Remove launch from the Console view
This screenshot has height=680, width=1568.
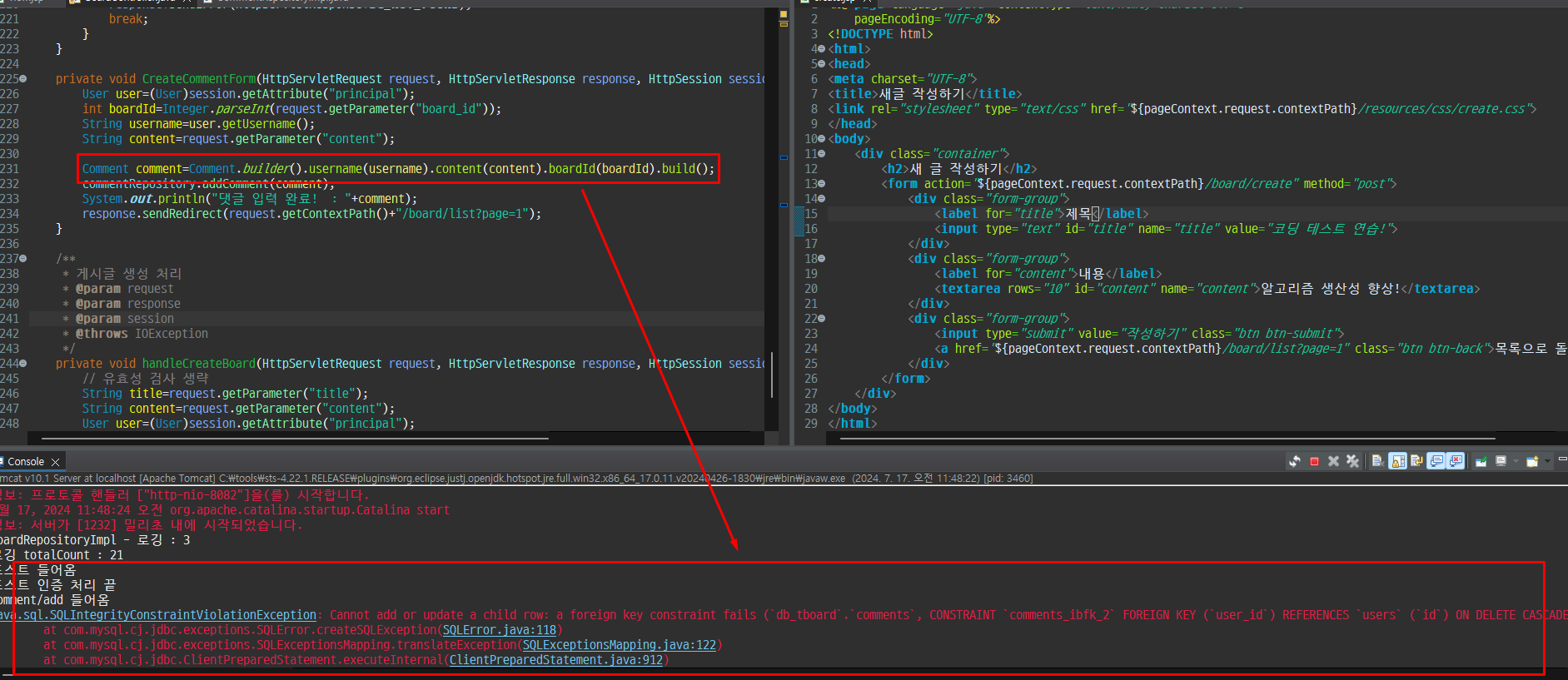point(1333,461)
